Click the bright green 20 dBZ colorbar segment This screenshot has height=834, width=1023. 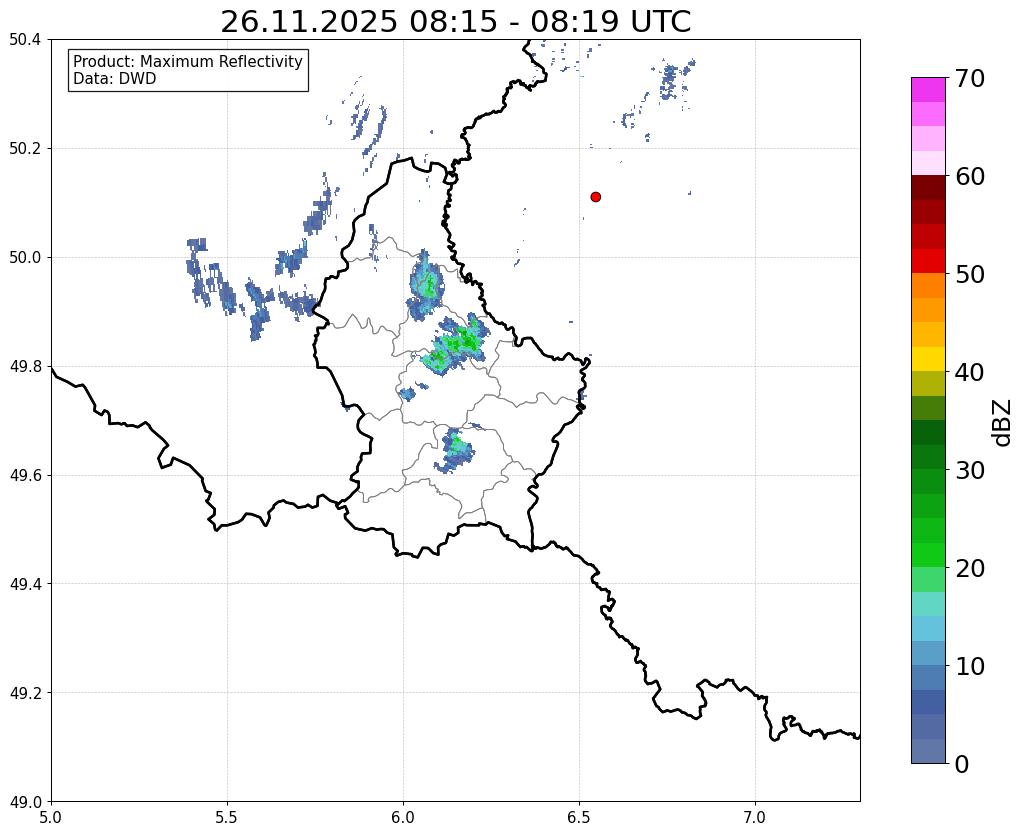pos(928,555)
